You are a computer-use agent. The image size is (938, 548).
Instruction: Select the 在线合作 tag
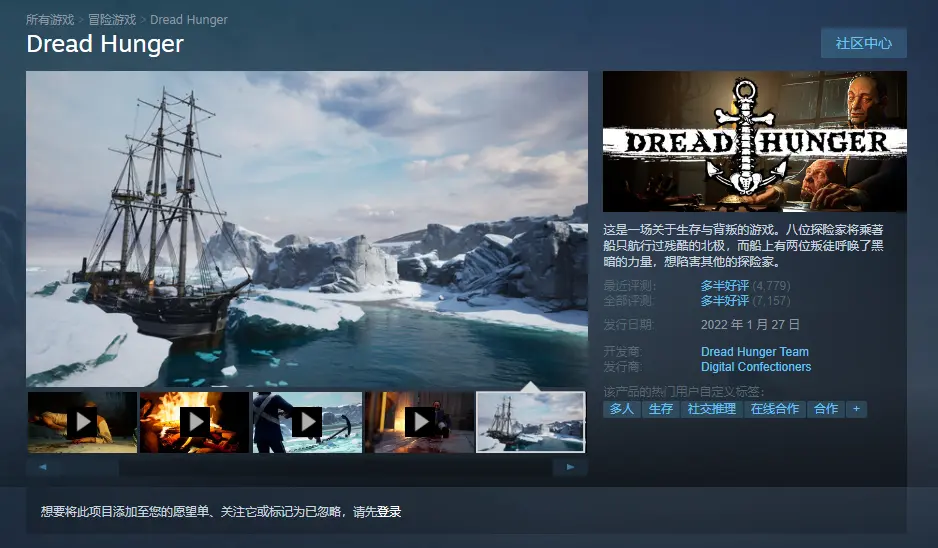(x=775, y=409)
